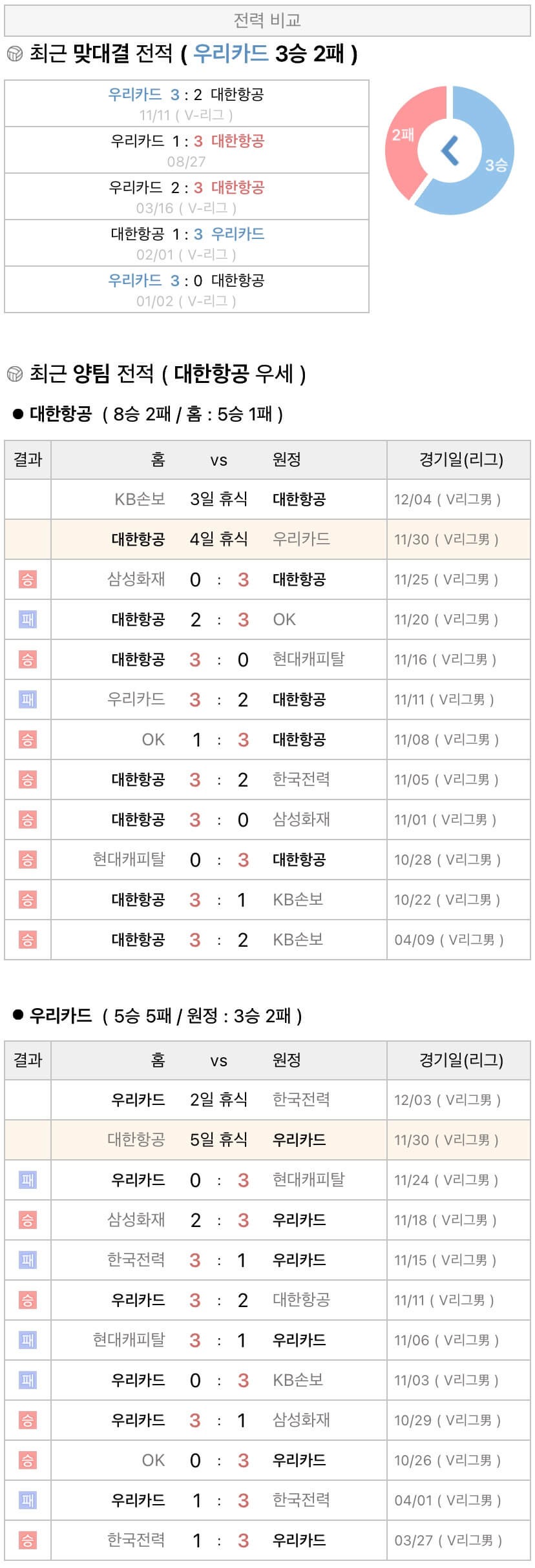
Task: Open the 01/02 우리카드 3:0 대한항공 match result
Action: pos(187,289)
